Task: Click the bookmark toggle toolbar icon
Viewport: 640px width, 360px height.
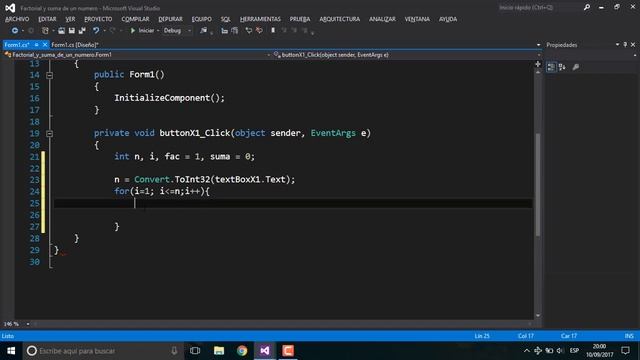Action: [273, 31]
